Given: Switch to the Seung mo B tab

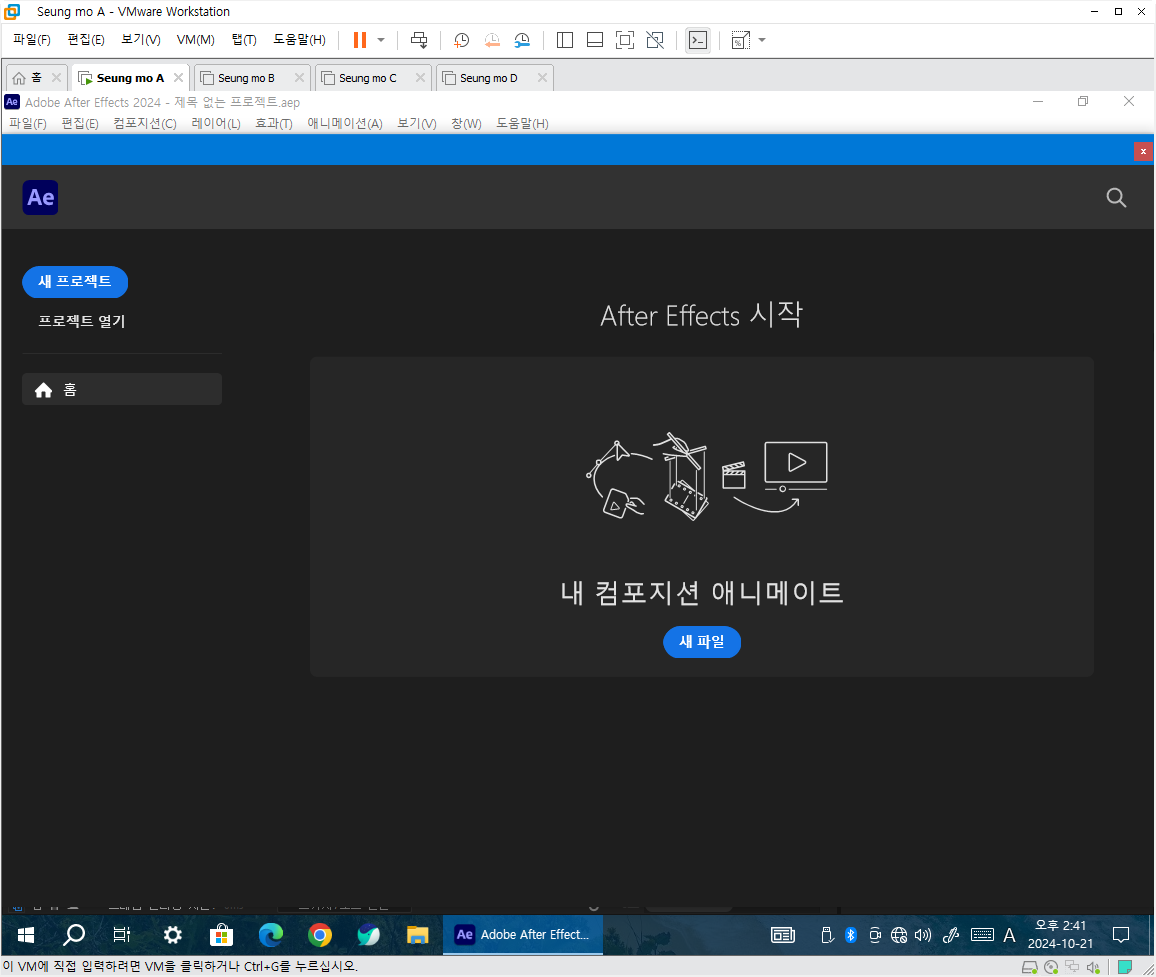Looking at the screenshot, I should (x=246, y=77).
